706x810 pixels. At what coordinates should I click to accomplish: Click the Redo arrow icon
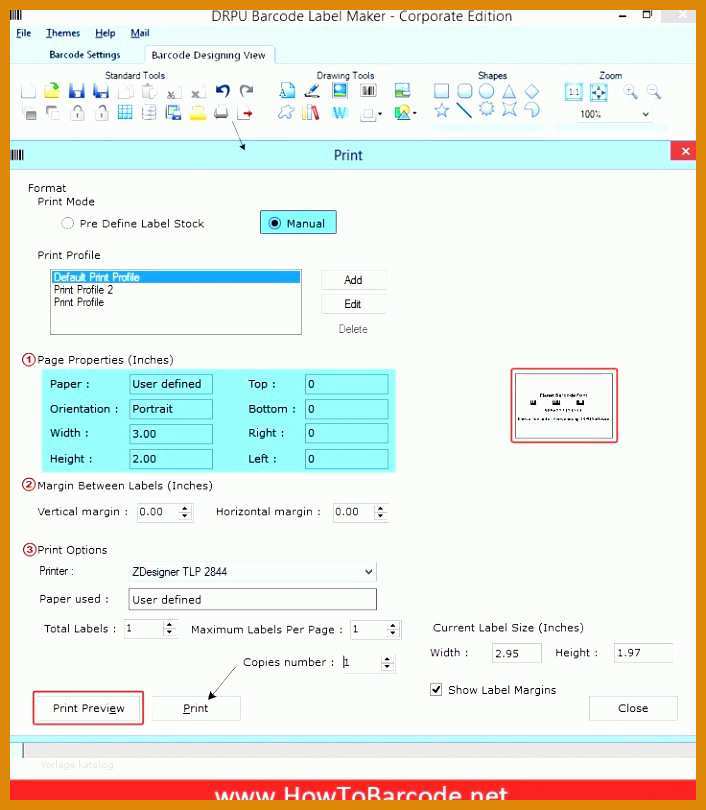[x=247, y=91]
